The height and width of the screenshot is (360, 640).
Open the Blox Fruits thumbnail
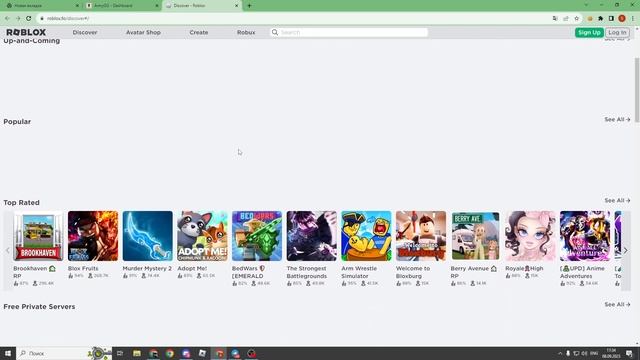point(93,236)
